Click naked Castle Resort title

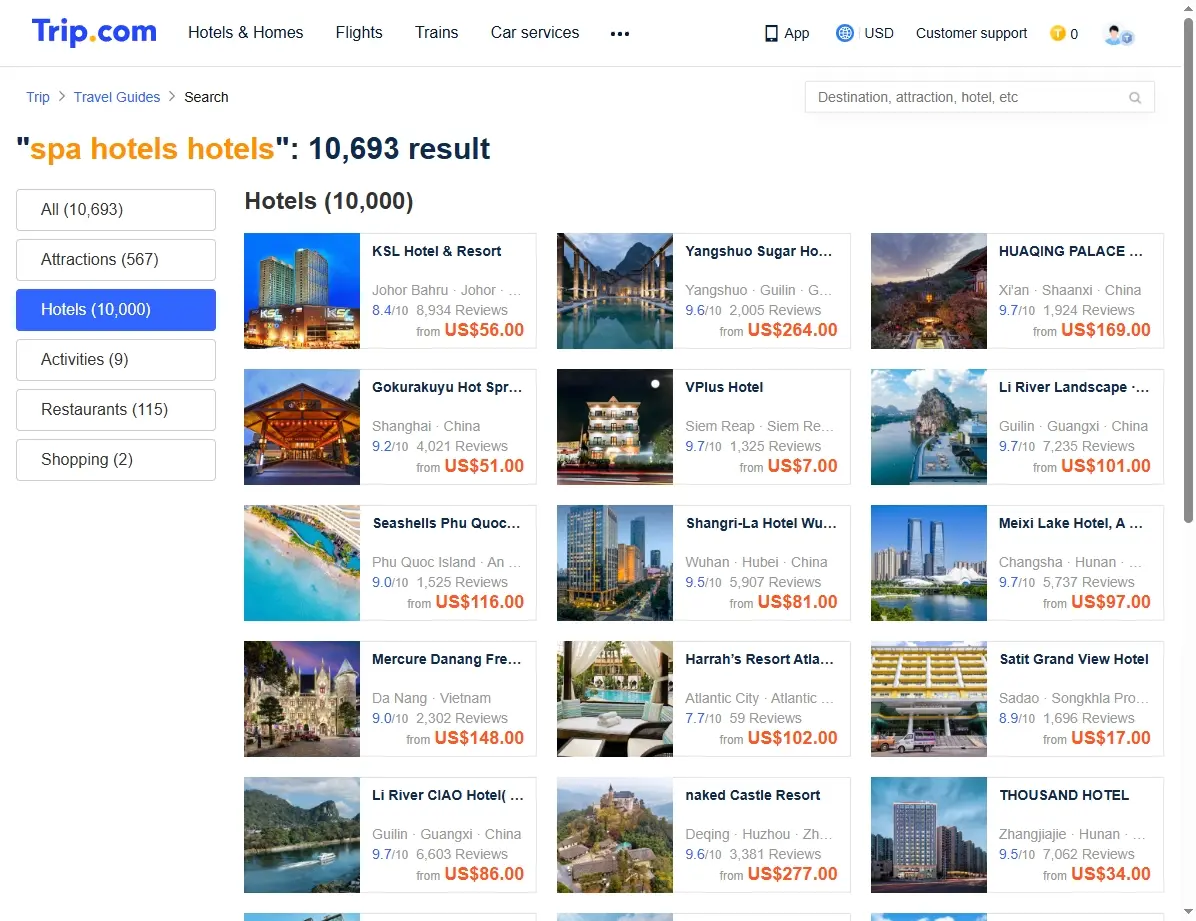(752, 795)
